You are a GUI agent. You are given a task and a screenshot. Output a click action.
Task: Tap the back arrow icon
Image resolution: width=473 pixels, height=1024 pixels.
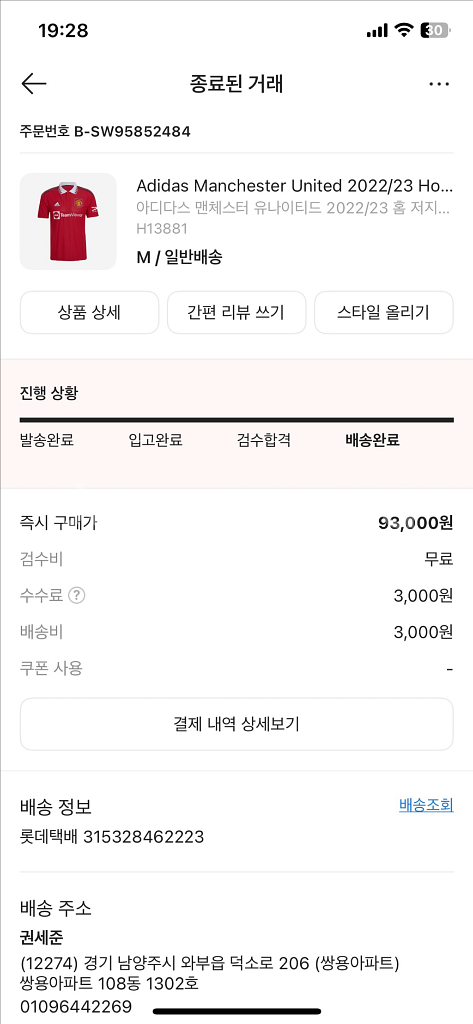pyautogui.click(x=34, y=84)
